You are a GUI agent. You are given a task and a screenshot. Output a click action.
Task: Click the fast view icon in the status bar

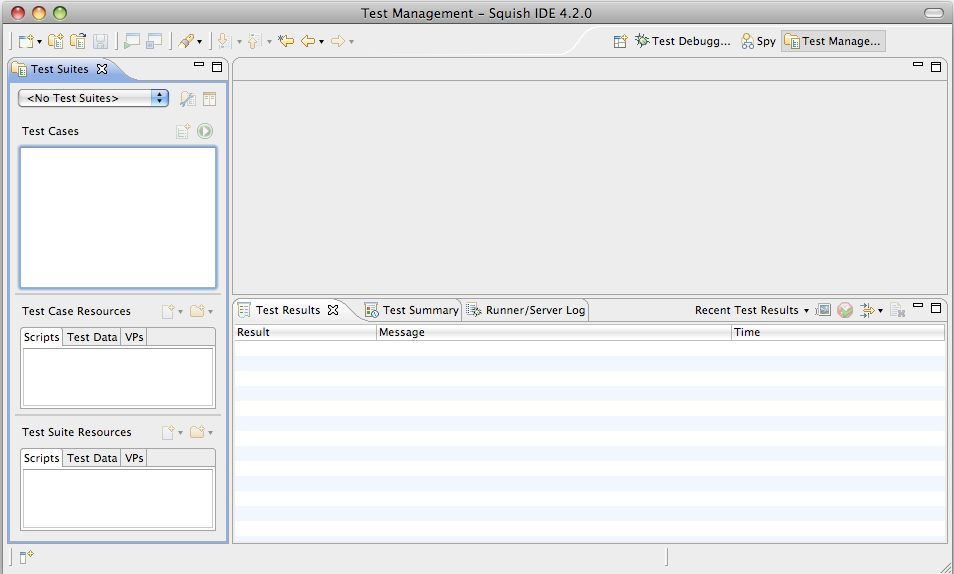click(26, 557)
